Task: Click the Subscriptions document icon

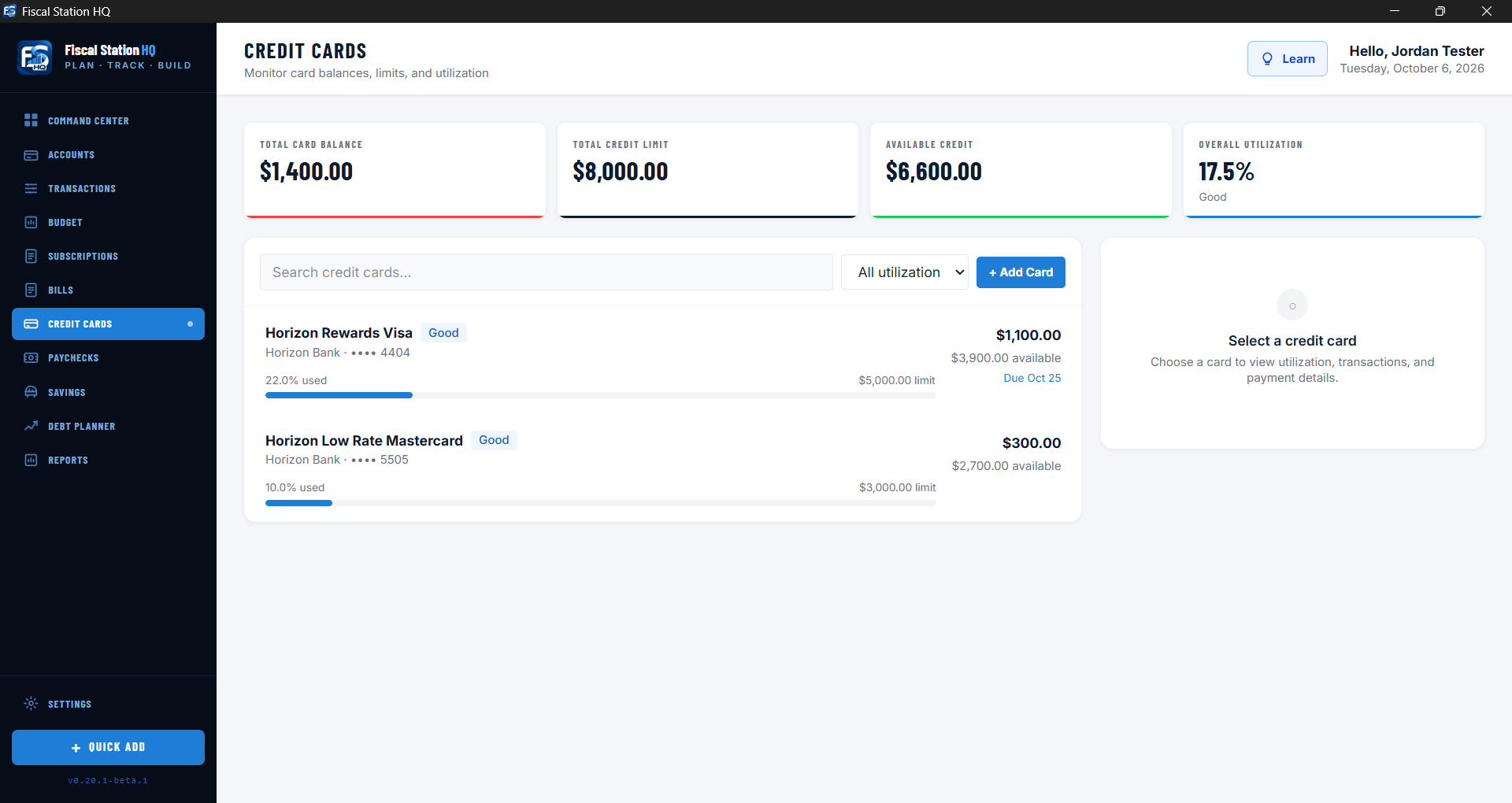Action: pos(31,257)
